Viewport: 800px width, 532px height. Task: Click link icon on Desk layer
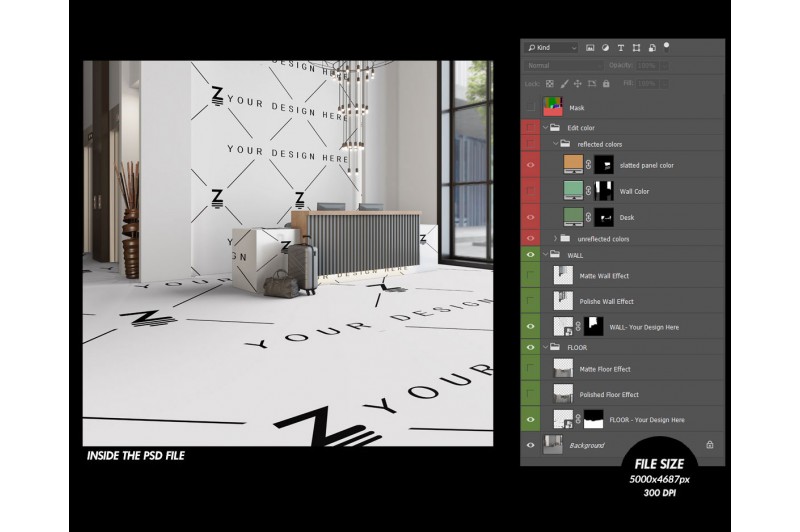588,217
